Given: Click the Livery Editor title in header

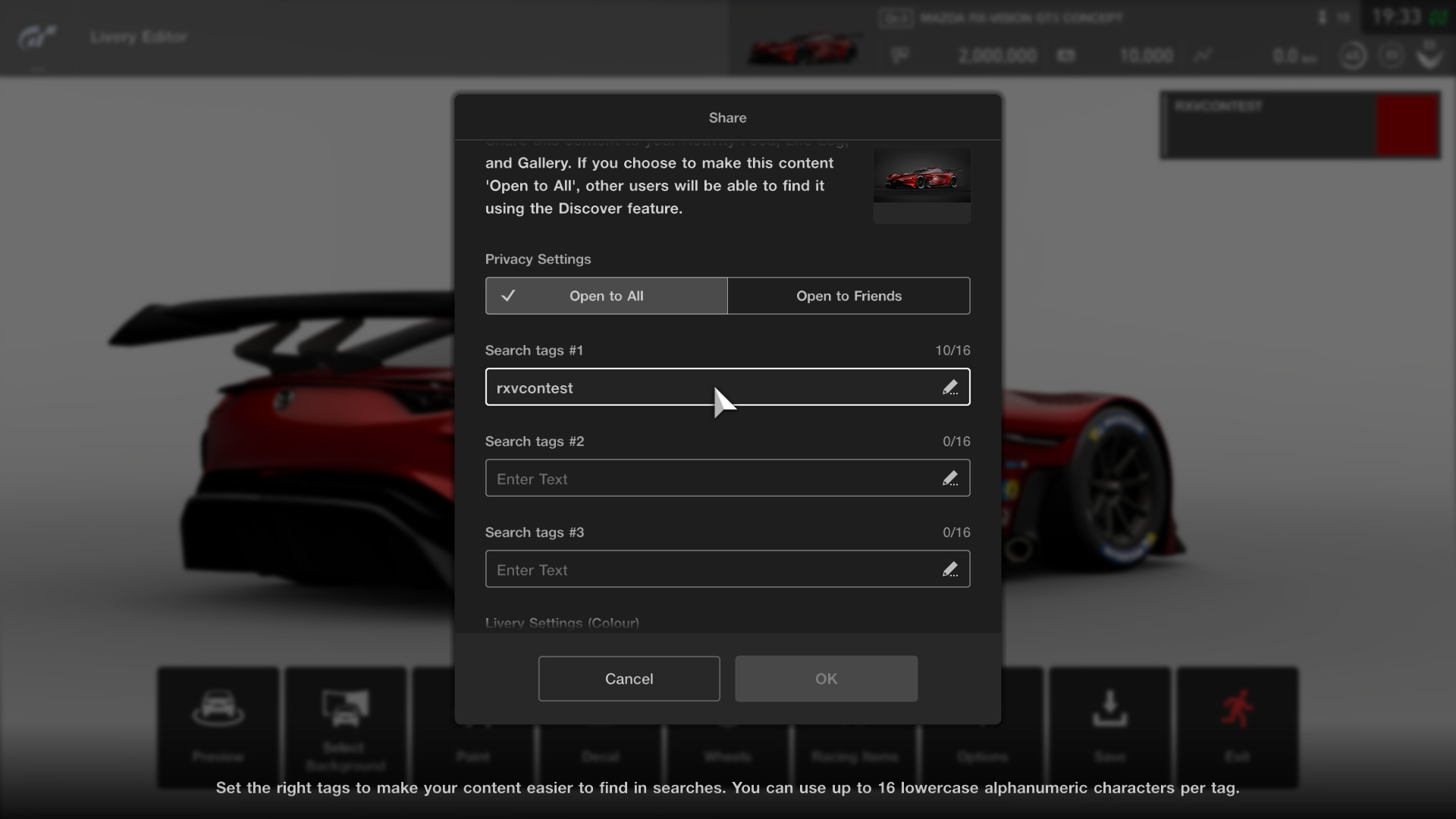Looking at the screenshot, I should coord(139,36).
